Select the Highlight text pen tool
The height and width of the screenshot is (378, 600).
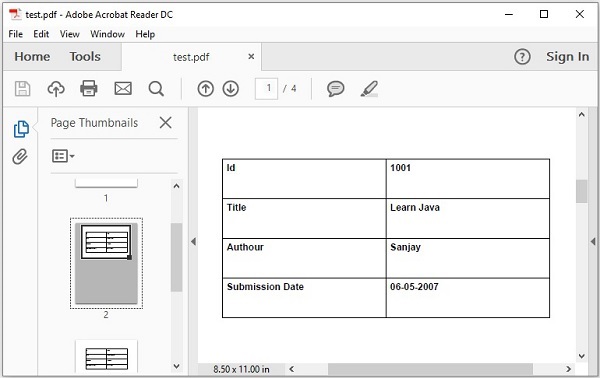click(369, 89)
